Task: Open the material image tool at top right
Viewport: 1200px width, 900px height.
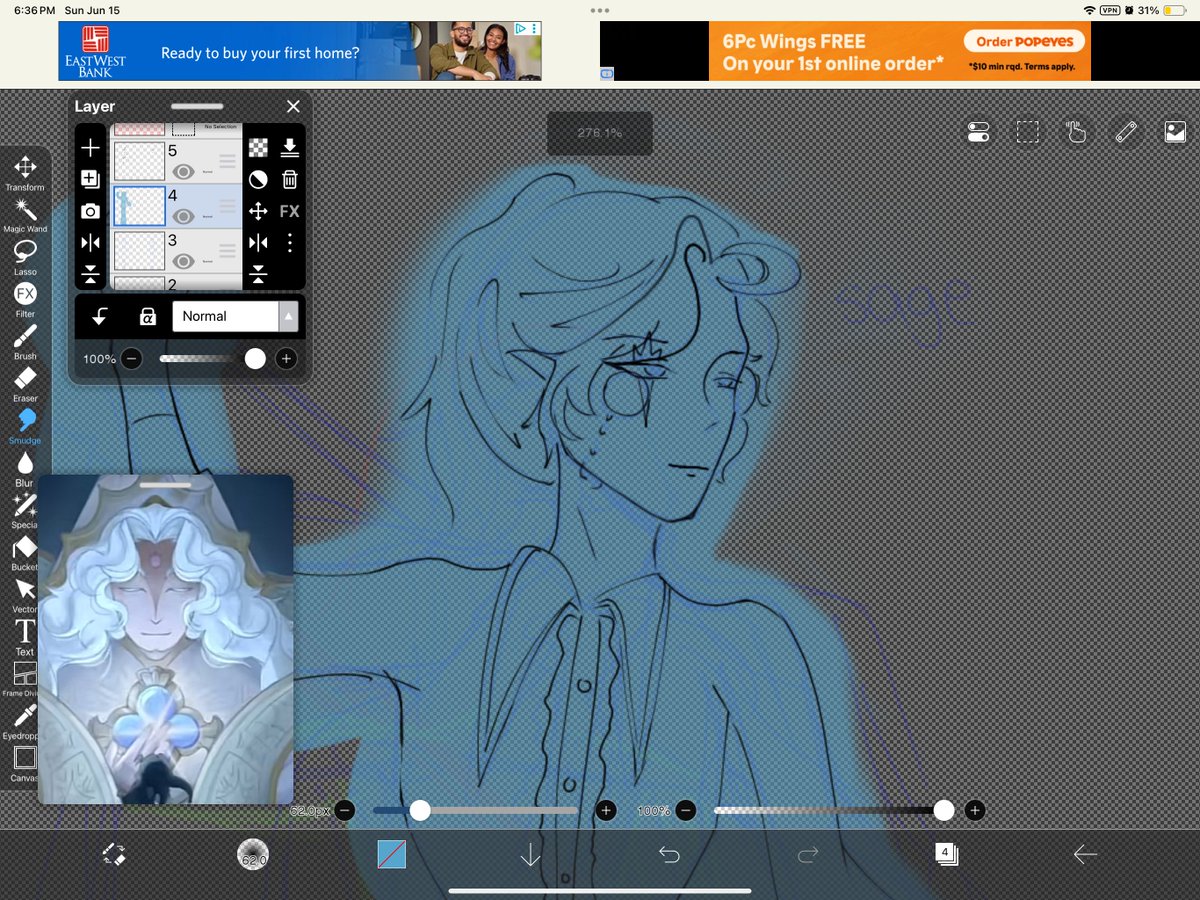Action: click(x=1175, y=132)
